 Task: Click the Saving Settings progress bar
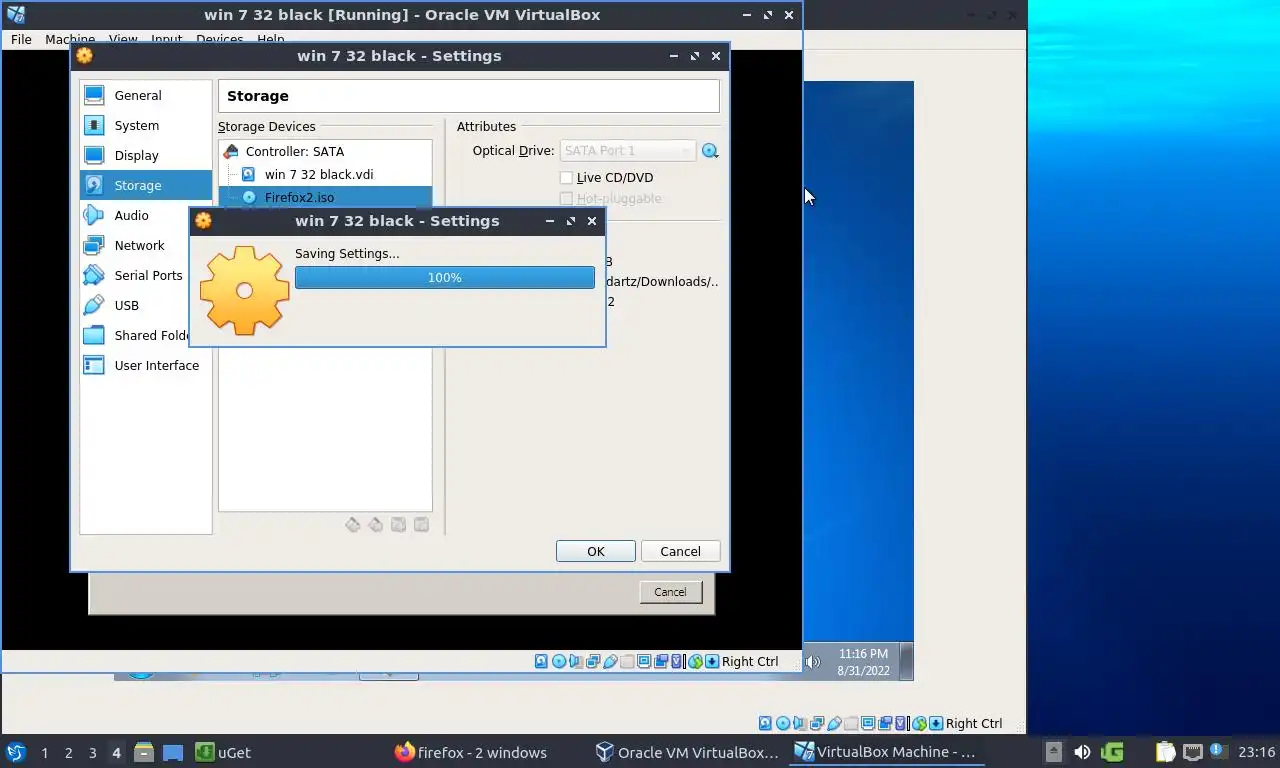(445, 278)
